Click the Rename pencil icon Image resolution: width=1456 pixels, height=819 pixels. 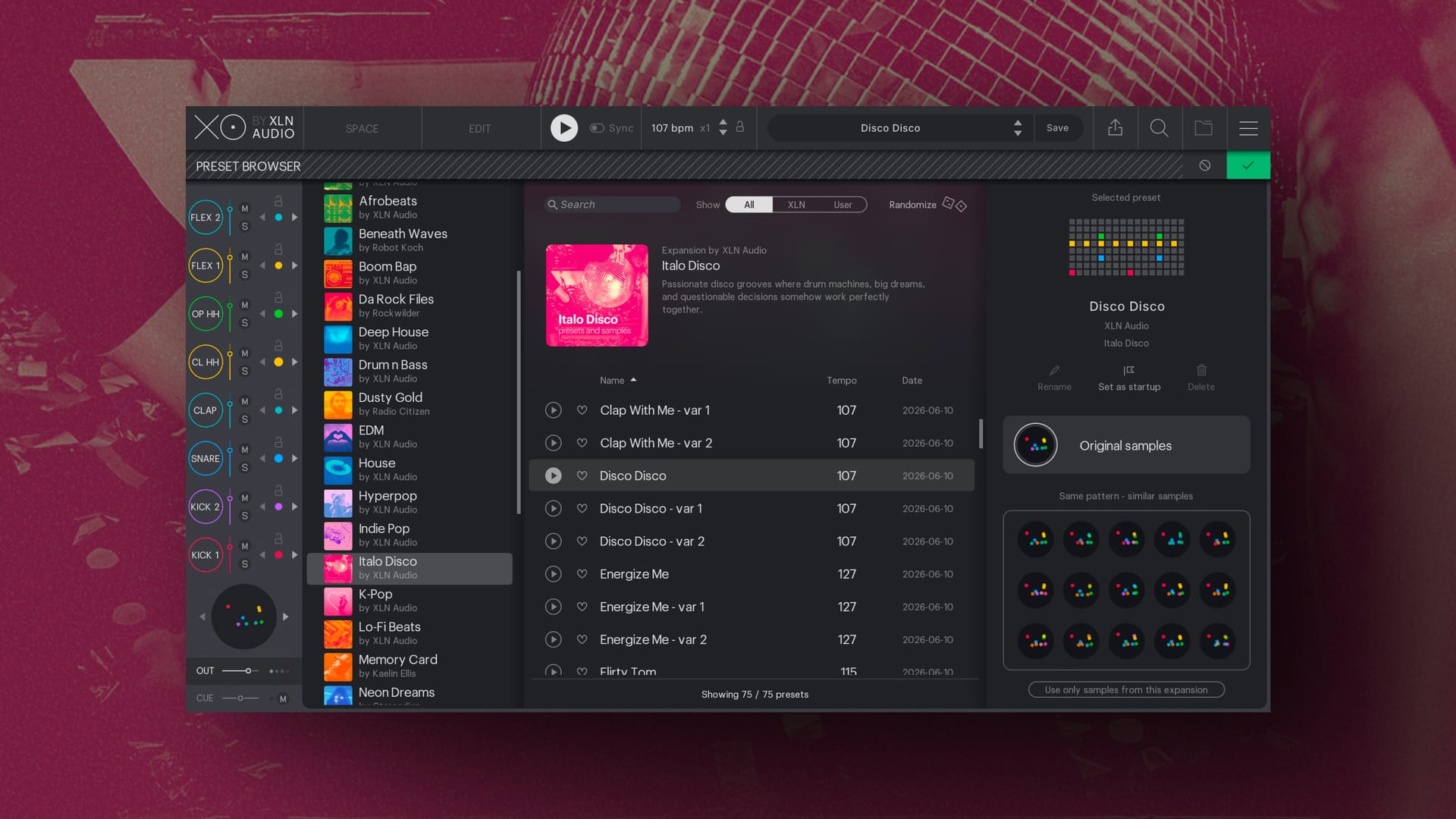[x=1054, y=370]
